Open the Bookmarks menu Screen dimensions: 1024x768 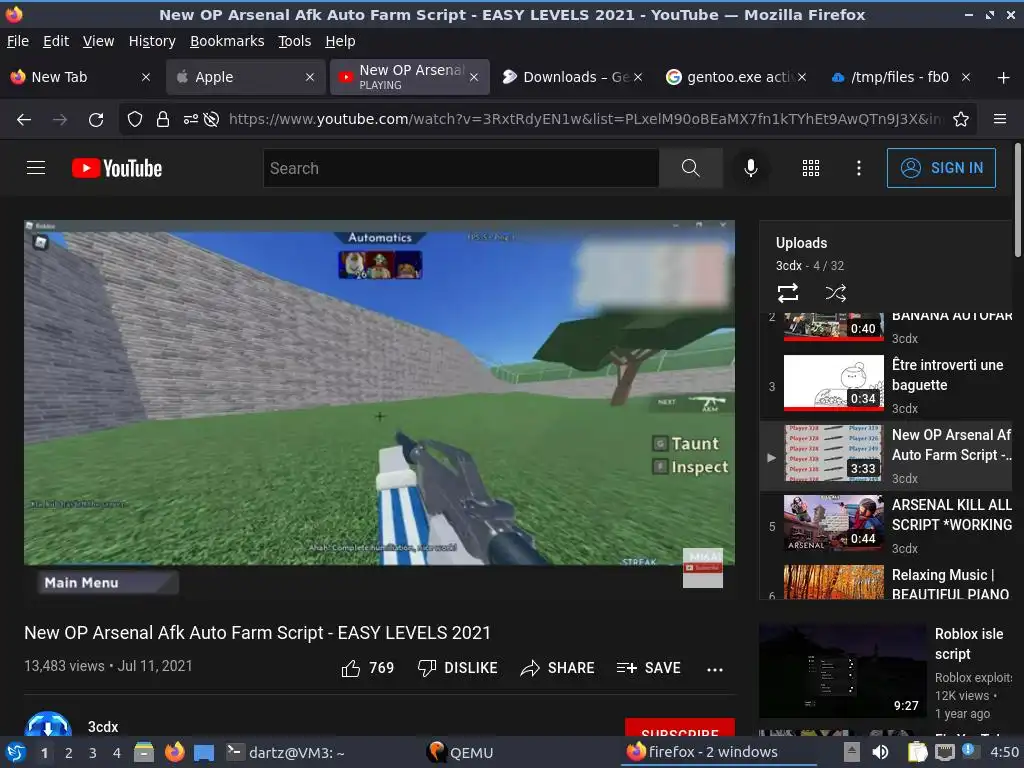pyautogui.click(x=227, y=41)
